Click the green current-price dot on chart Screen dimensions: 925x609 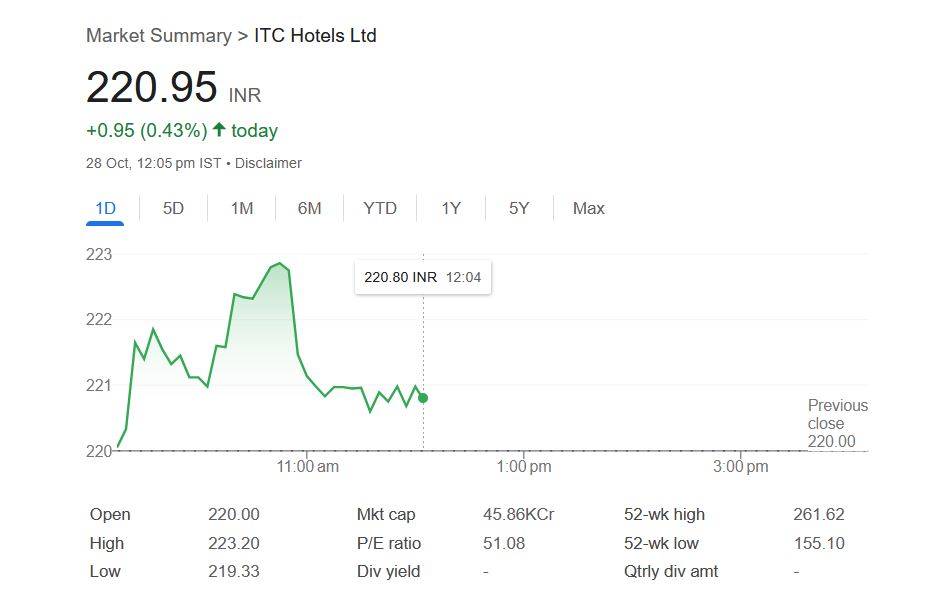(423, 398)
